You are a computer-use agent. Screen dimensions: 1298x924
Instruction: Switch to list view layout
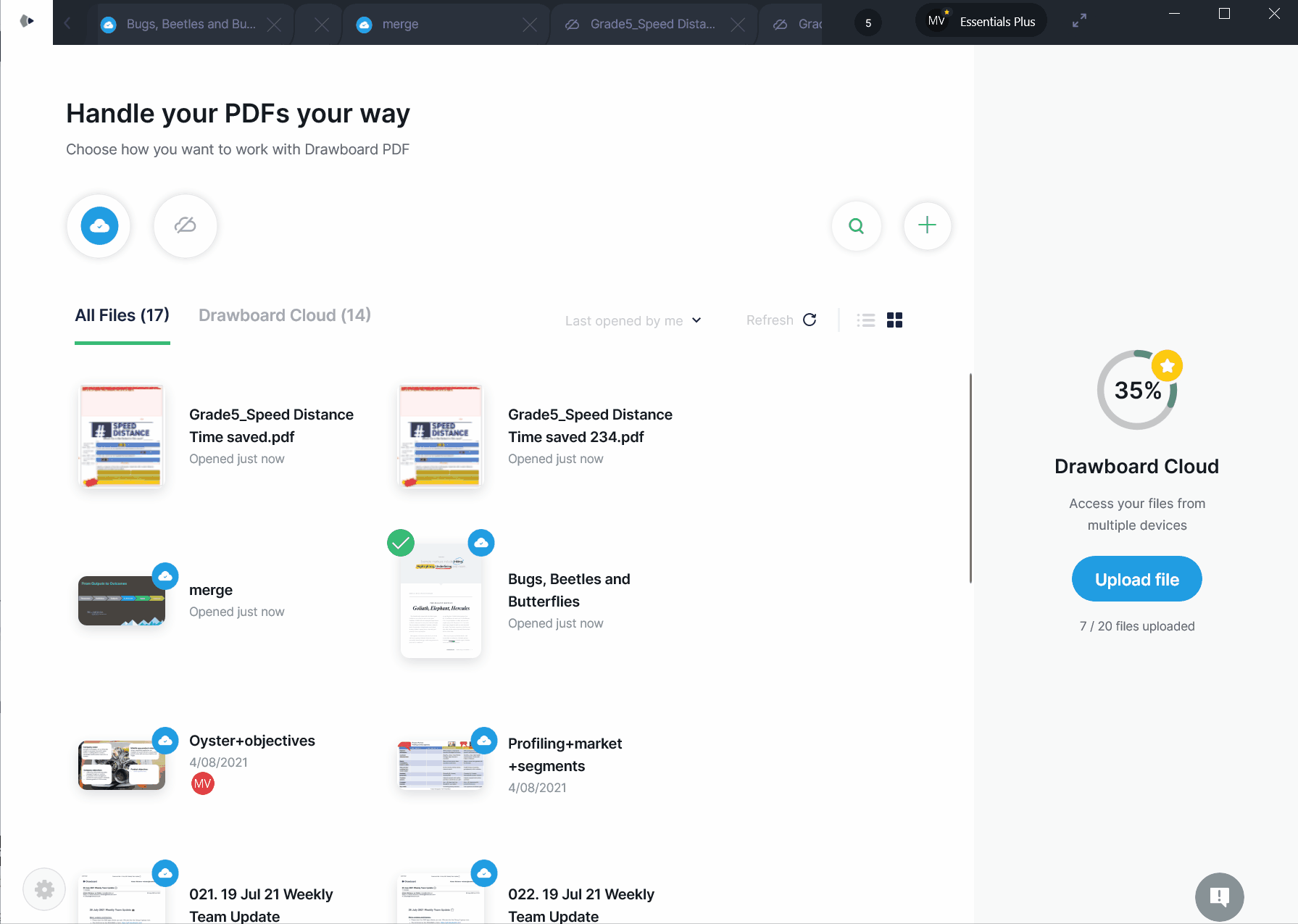(x=866, y=320)
